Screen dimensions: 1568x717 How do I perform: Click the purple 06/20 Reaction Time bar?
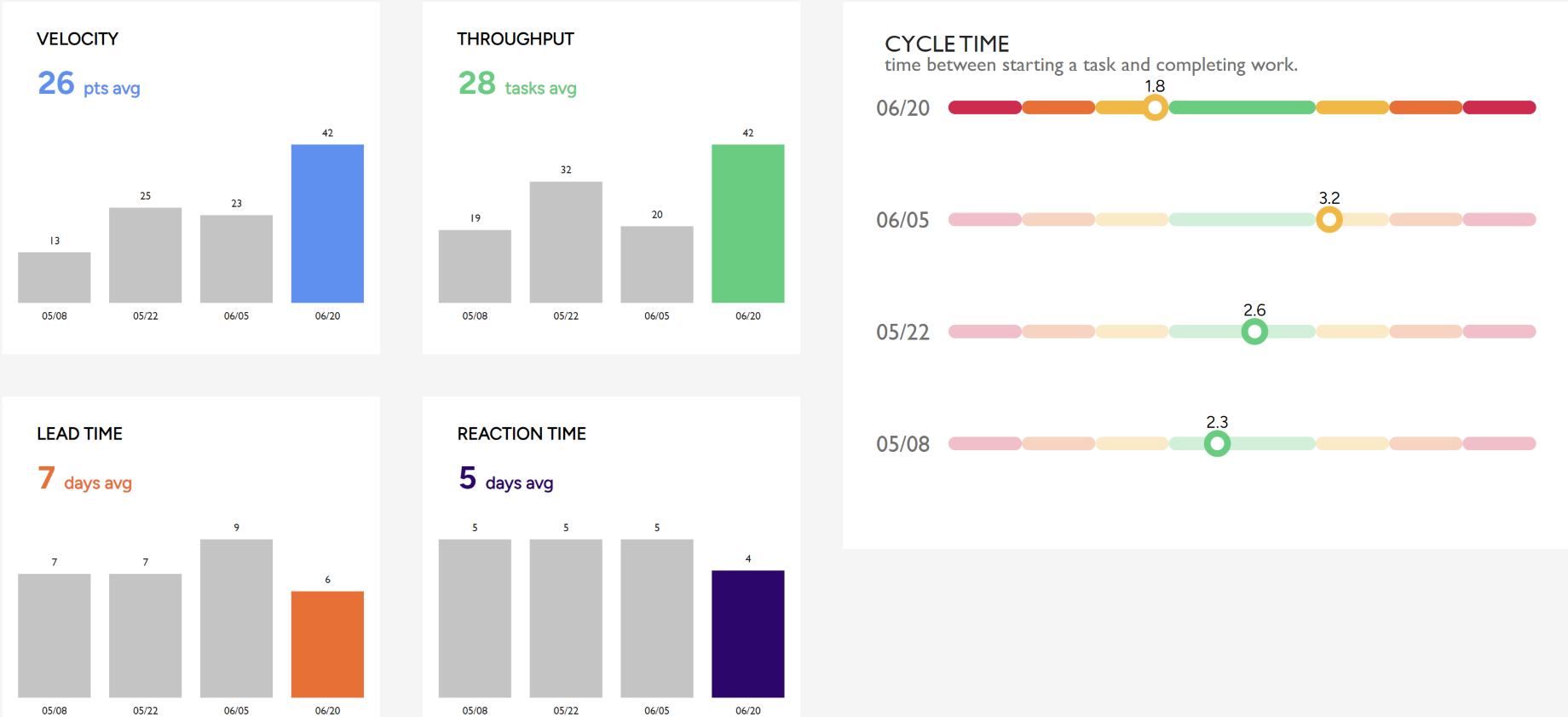pos(747,633)
